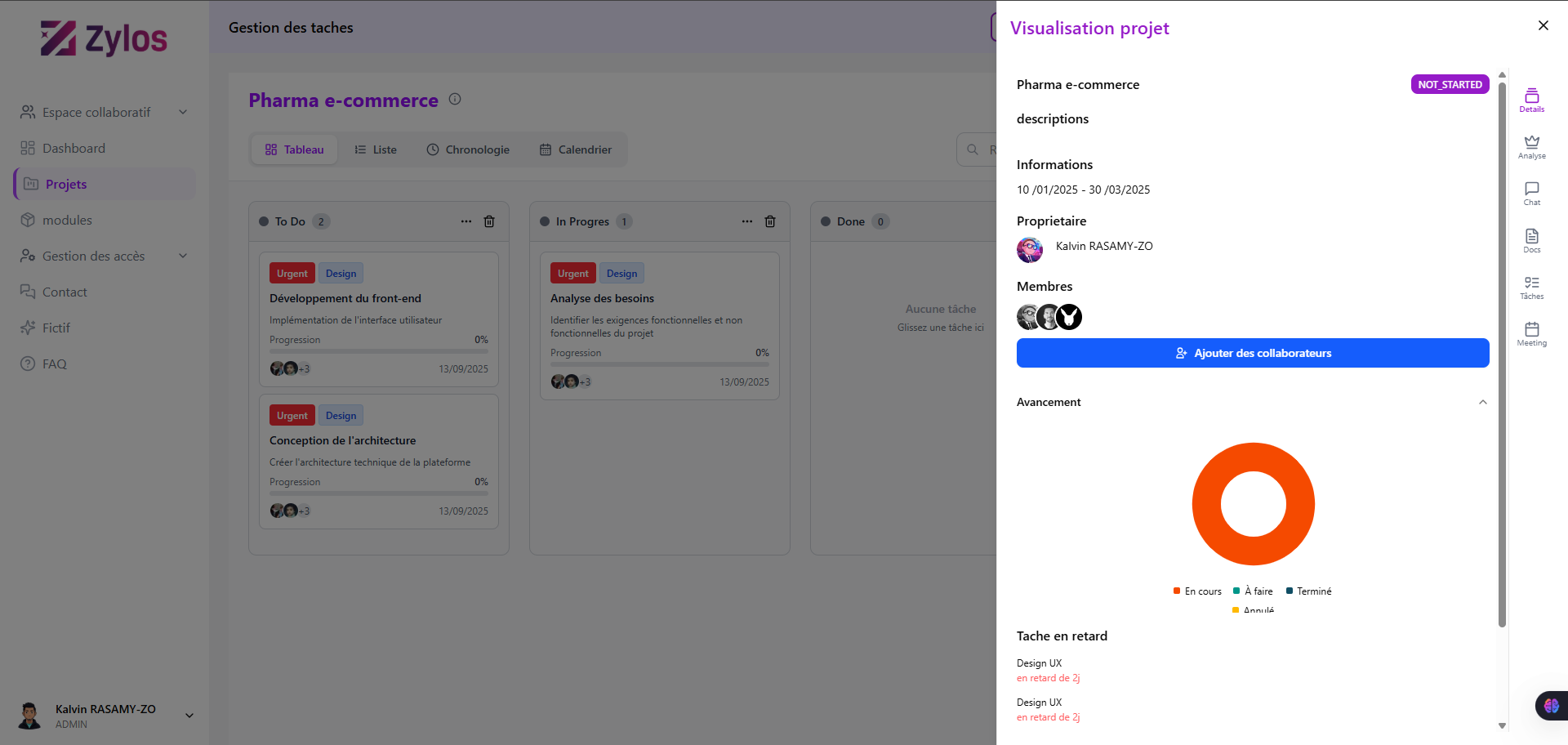The height and width of the screenshot is (745, 1568).
Task: Open the Contact page link
Action: coord(65,292)
